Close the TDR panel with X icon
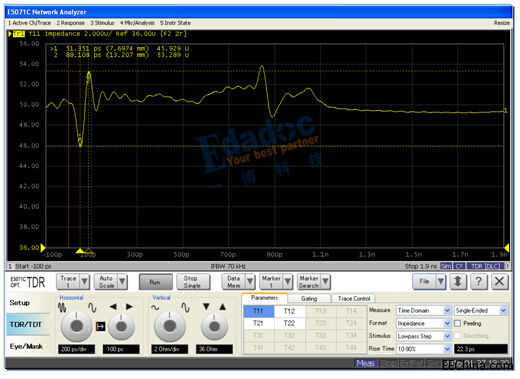520x379 pixels. (x=499, y=282)
